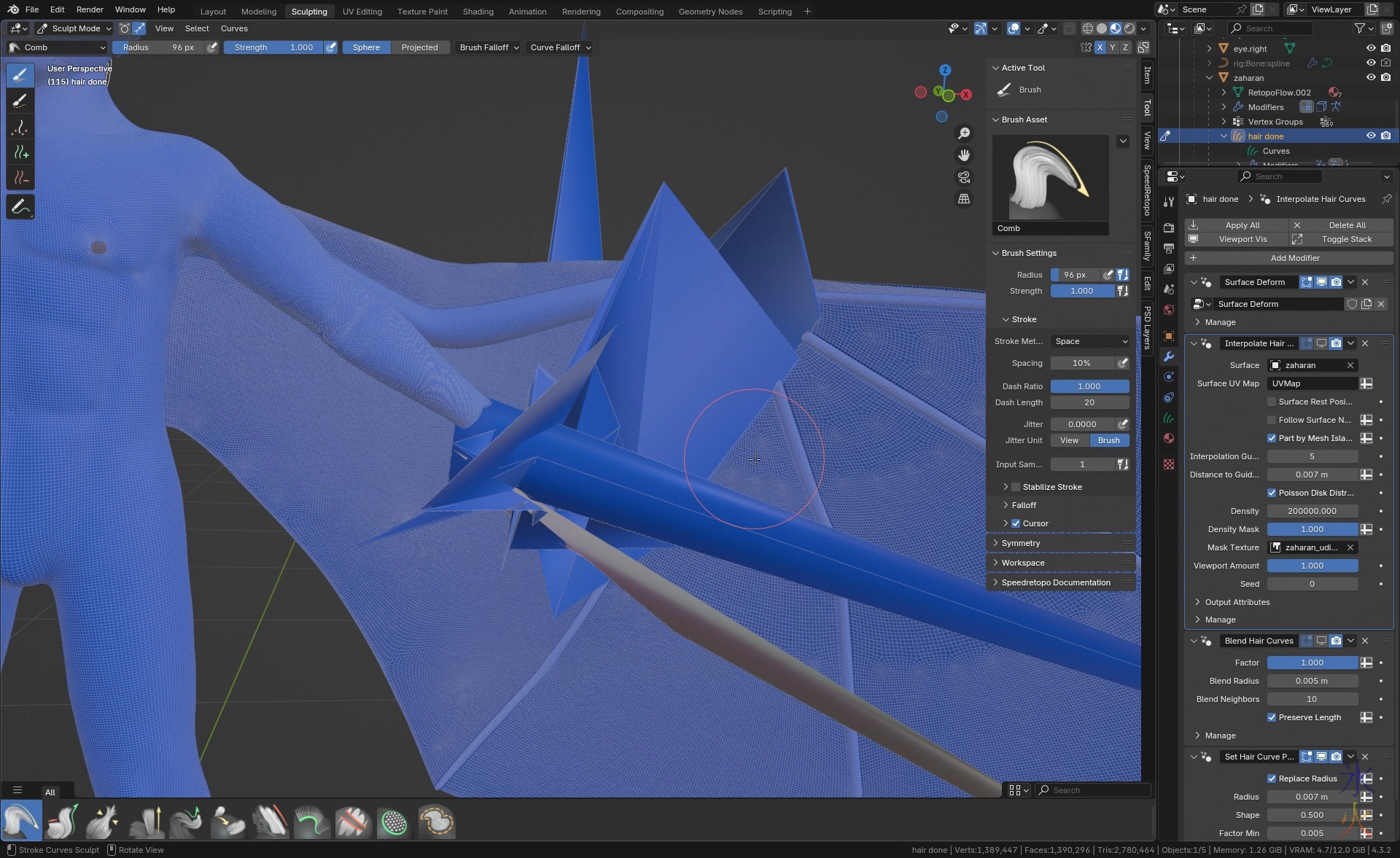The height and width of the screenshot is (858, 1400).
Task: Open the Stroke Method dropdown
Action: pos(1090,341)
